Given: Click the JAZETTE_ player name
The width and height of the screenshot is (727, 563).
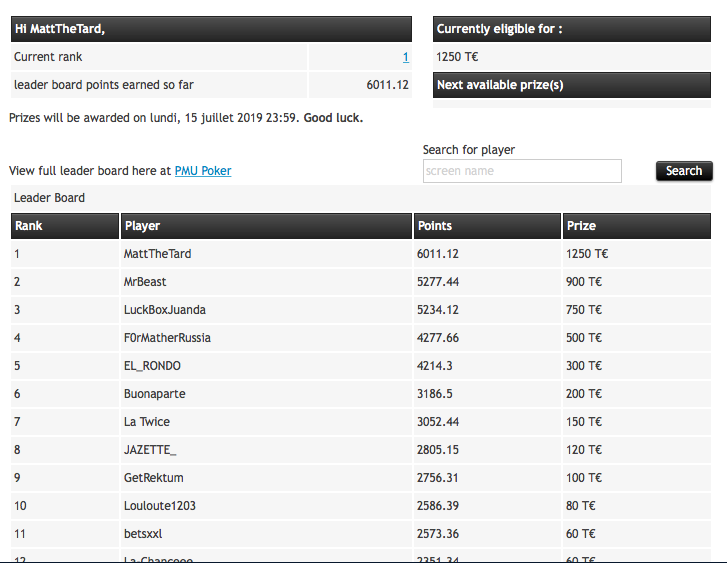Looking at the screenshot, I should tap(150, 450).
